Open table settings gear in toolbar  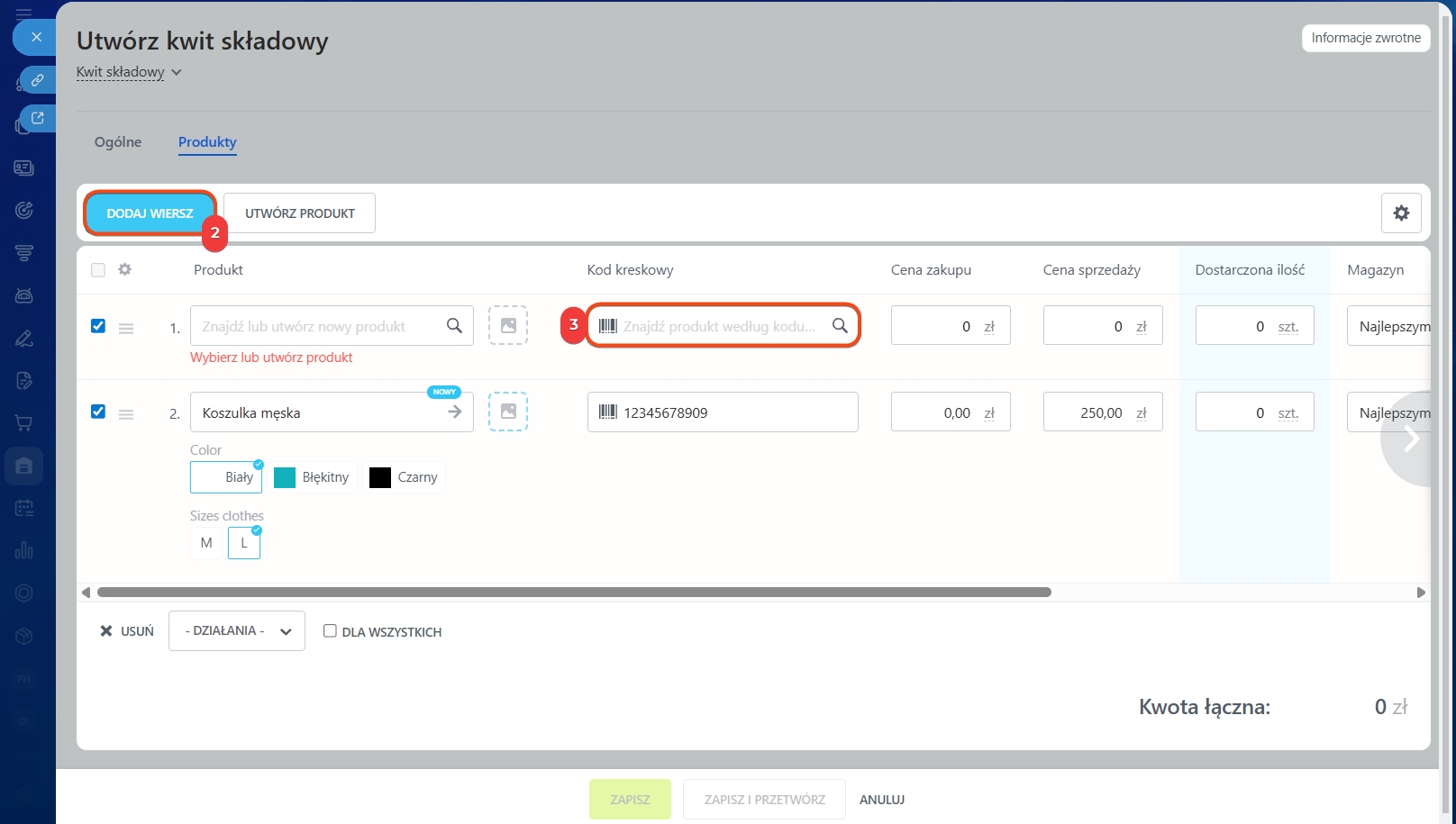1401,213
